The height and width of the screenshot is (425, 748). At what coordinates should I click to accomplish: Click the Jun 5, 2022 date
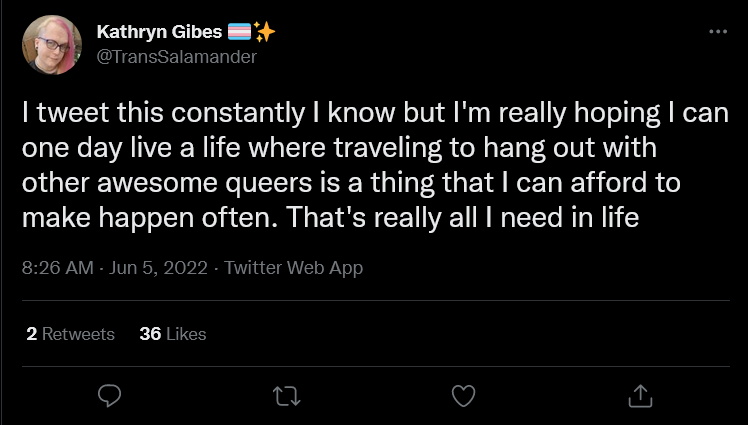pos(158,268)
